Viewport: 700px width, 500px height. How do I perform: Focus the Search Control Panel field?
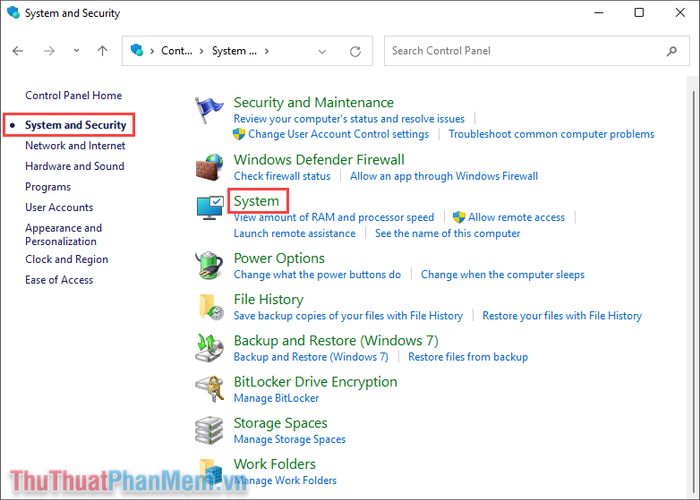pos(537,51)
